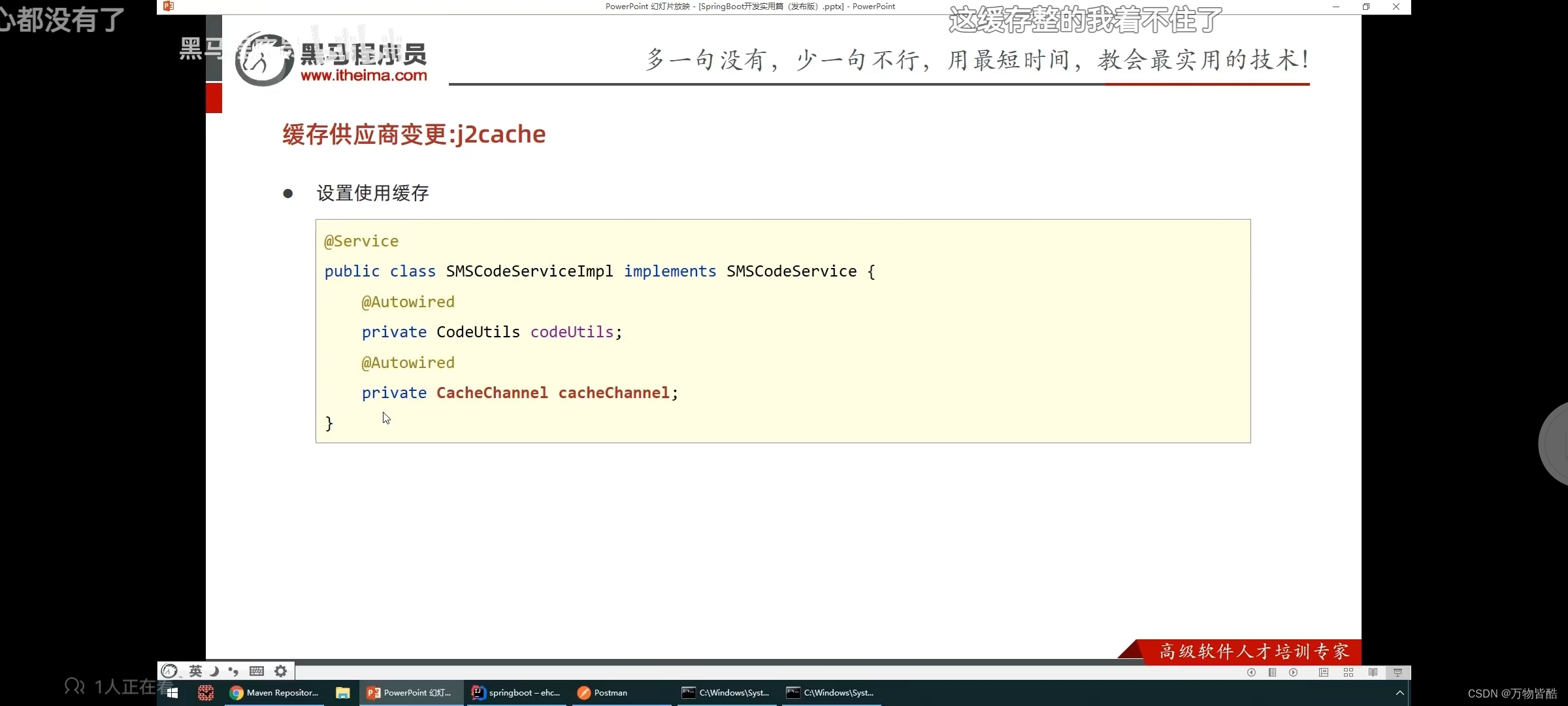Go to the previous slide in the status bar
This screenshot has width=1568, height=706.
[1251, 672]
